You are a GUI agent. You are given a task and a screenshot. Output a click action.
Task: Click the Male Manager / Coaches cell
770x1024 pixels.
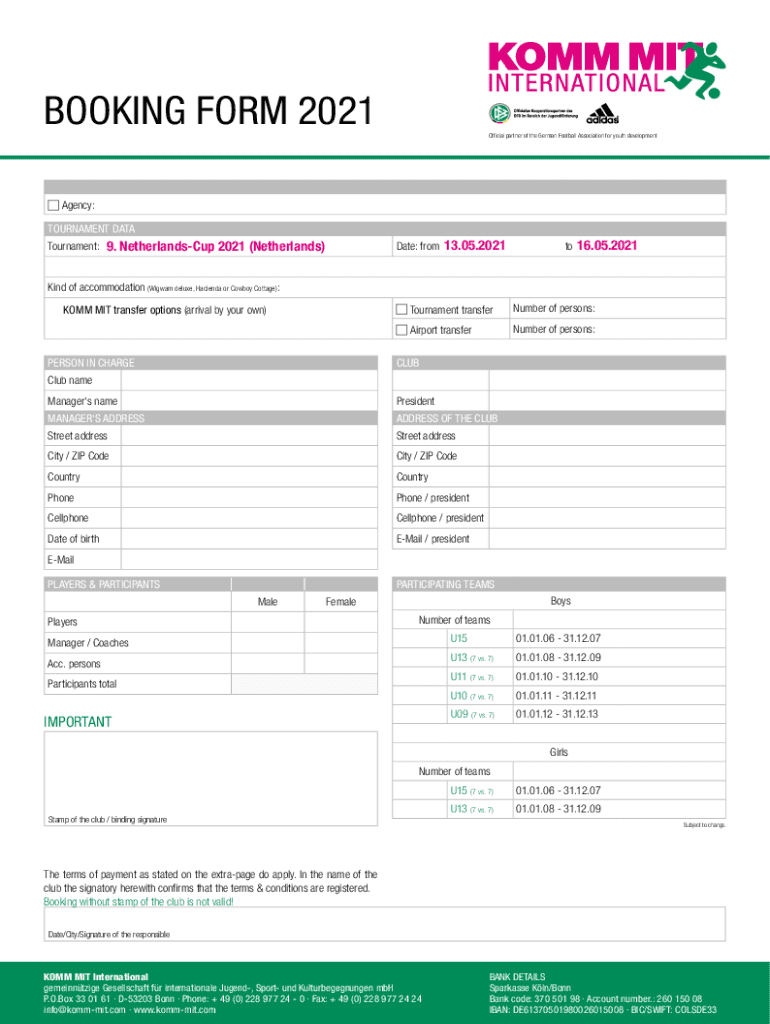(268, 643)
